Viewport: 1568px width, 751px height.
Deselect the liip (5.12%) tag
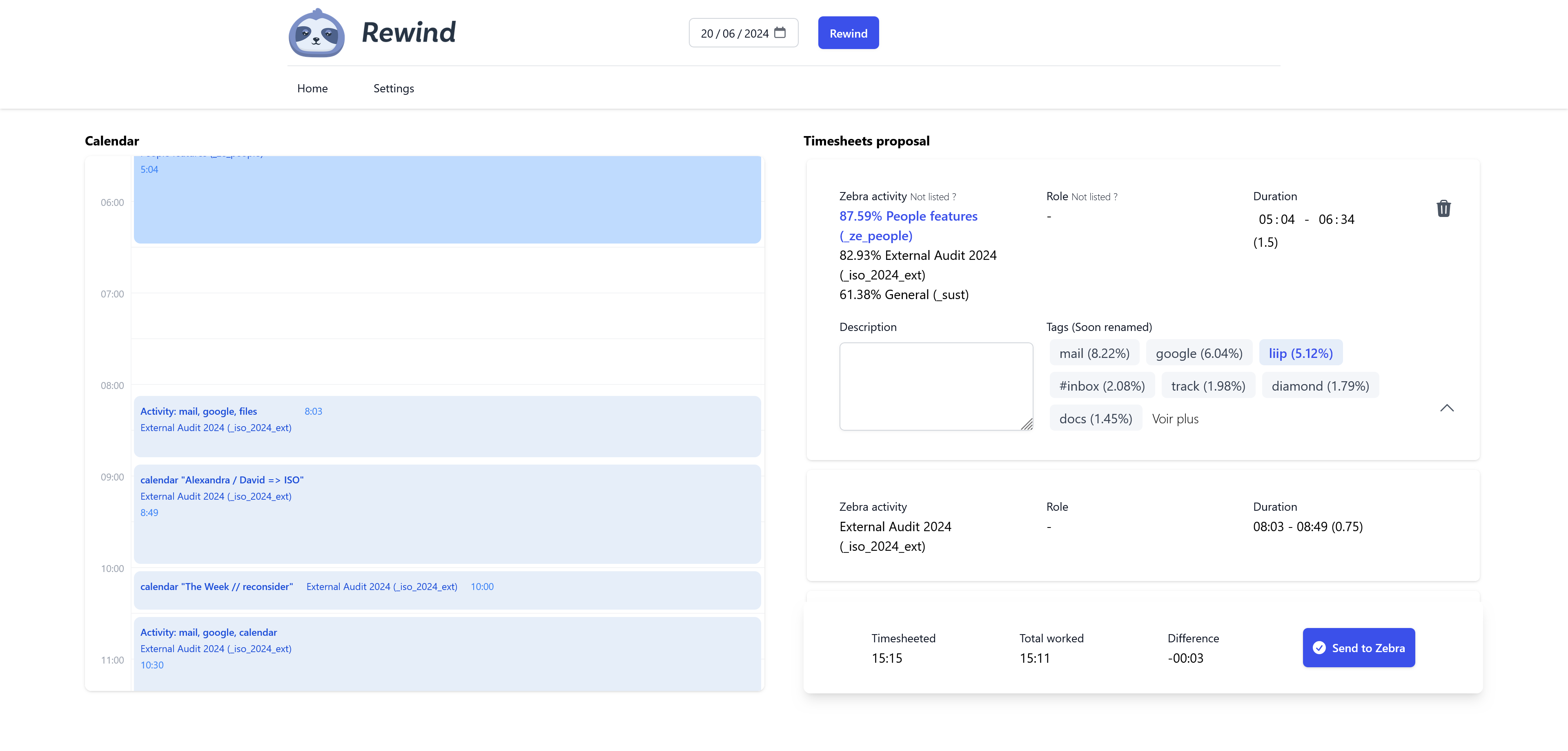[x=1301, y=352]
